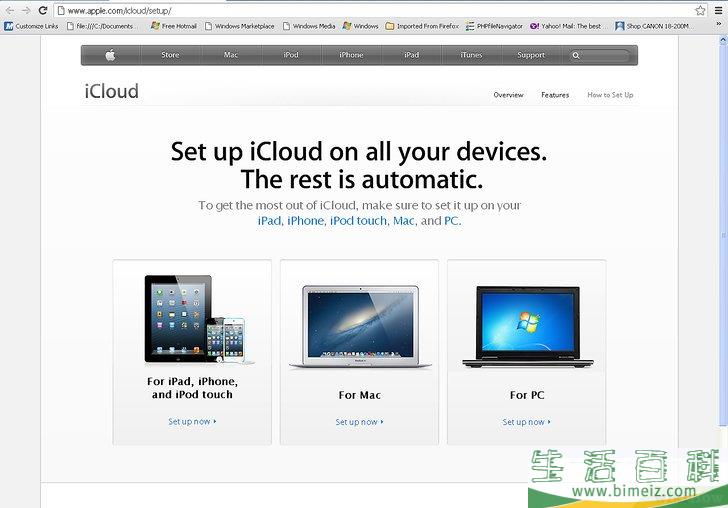Open the Store tab in Apple nav
This screenshot has width=728, height=508.
pos(170,55)
